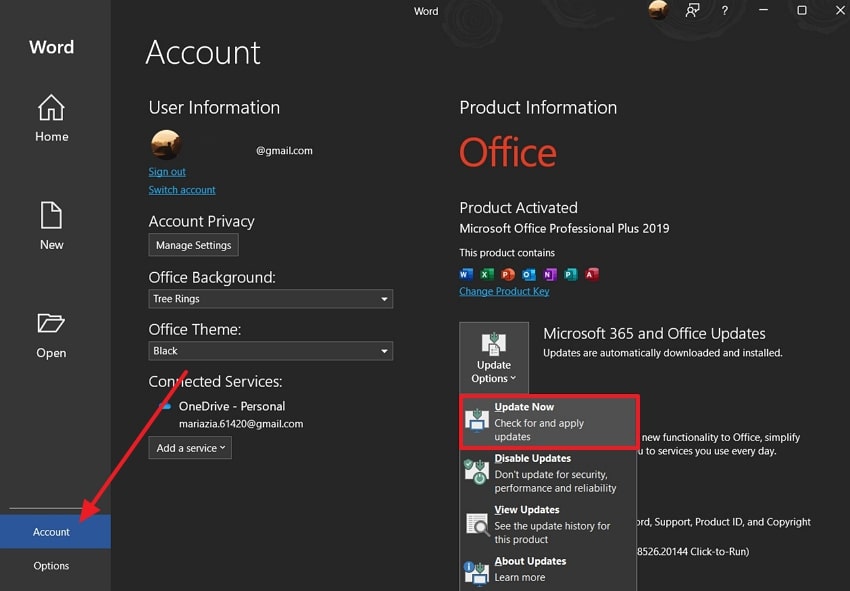The height and width of the screenshot is (591, 850).
Task: Click the Update Options dropdown button
Action: 494,357
